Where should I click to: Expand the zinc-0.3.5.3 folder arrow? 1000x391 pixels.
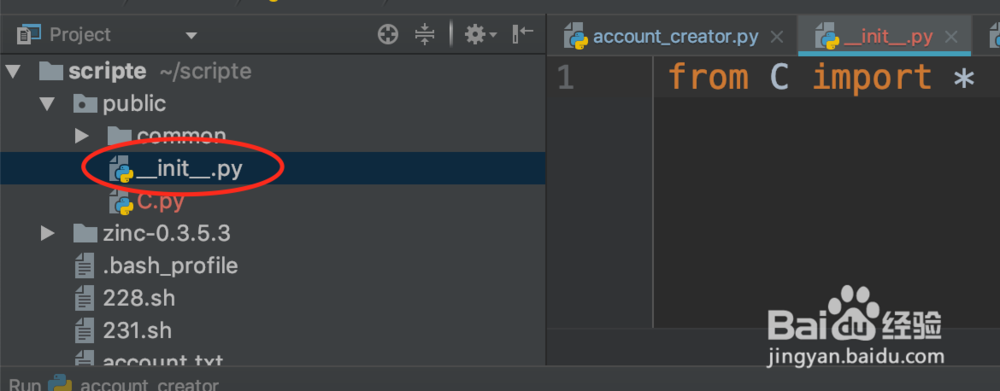47,233
